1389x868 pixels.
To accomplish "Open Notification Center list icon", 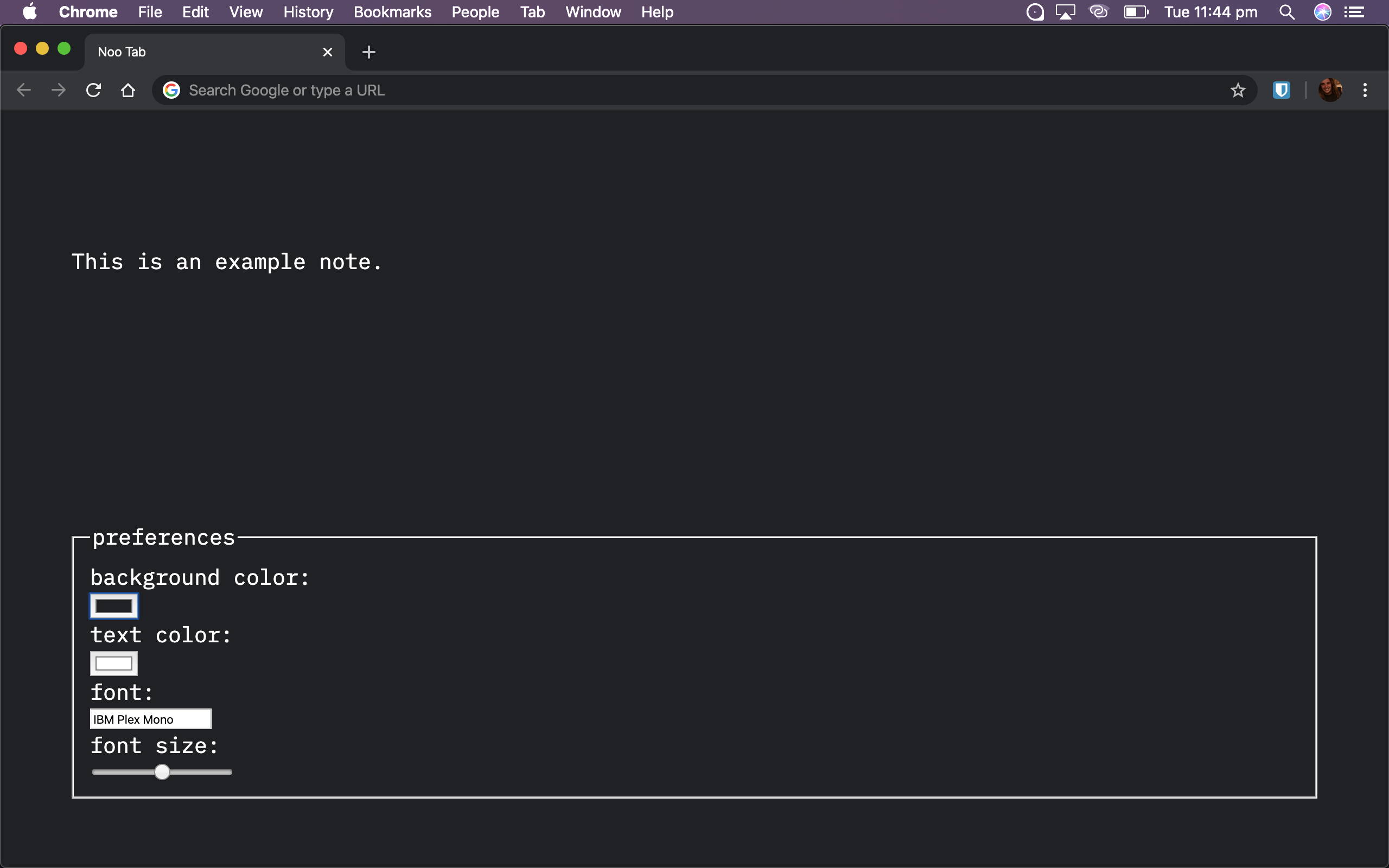I will (1355, 12).
